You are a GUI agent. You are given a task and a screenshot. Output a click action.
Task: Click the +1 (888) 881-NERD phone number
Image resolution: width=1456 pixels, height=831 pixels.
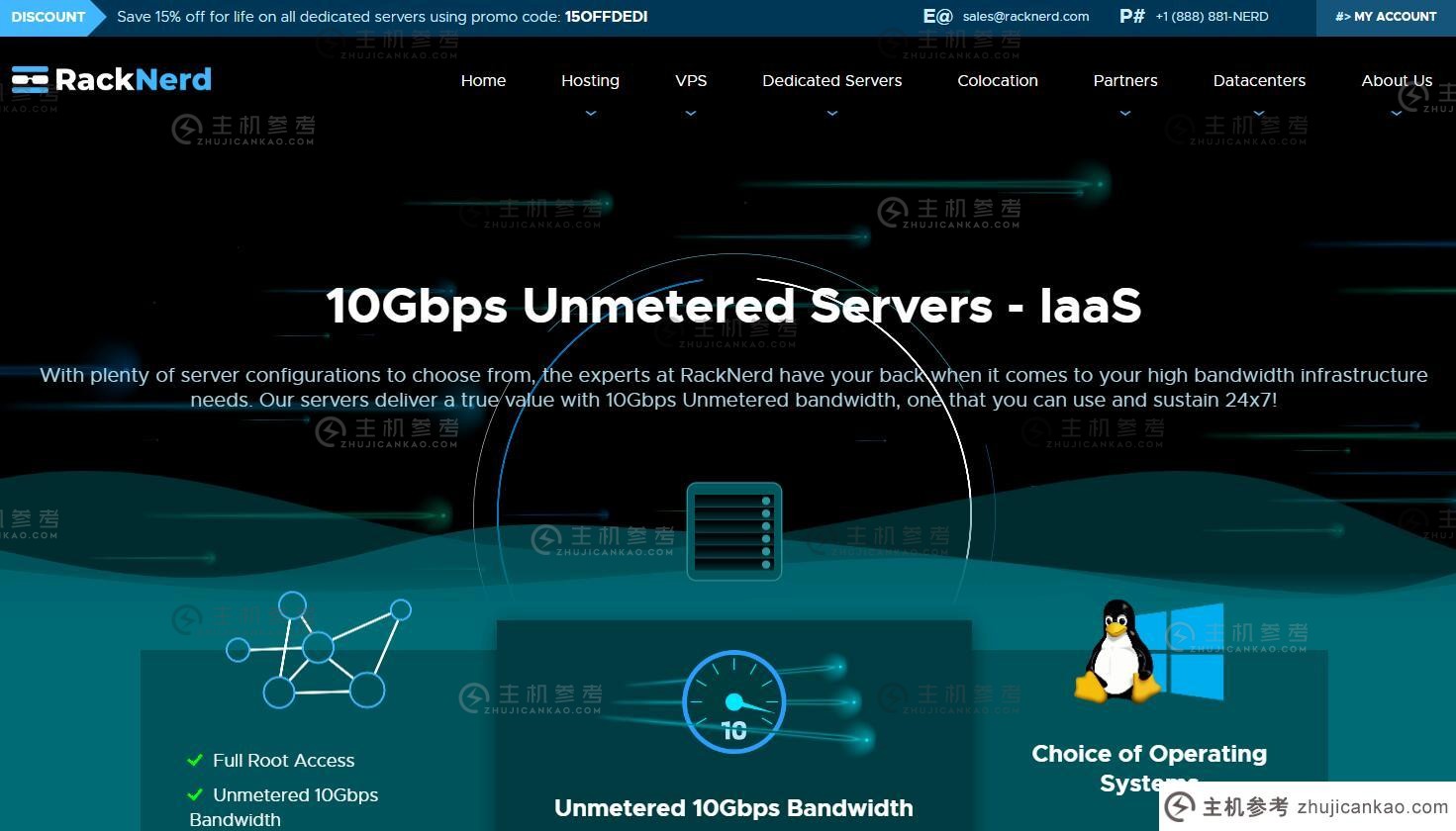pos(1212,17)
